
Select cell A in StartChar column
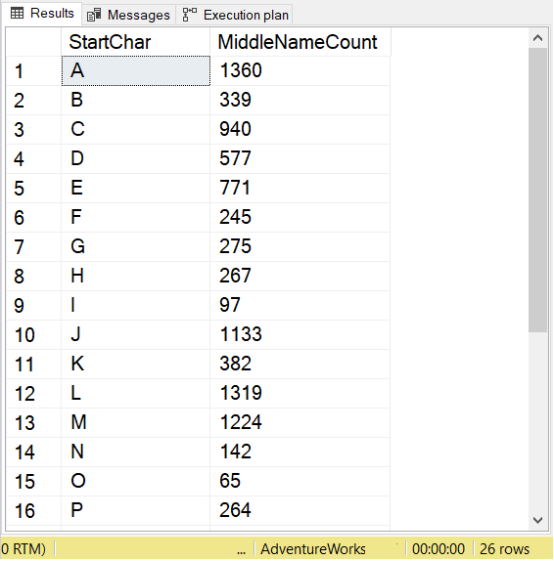tap(136, 70)
